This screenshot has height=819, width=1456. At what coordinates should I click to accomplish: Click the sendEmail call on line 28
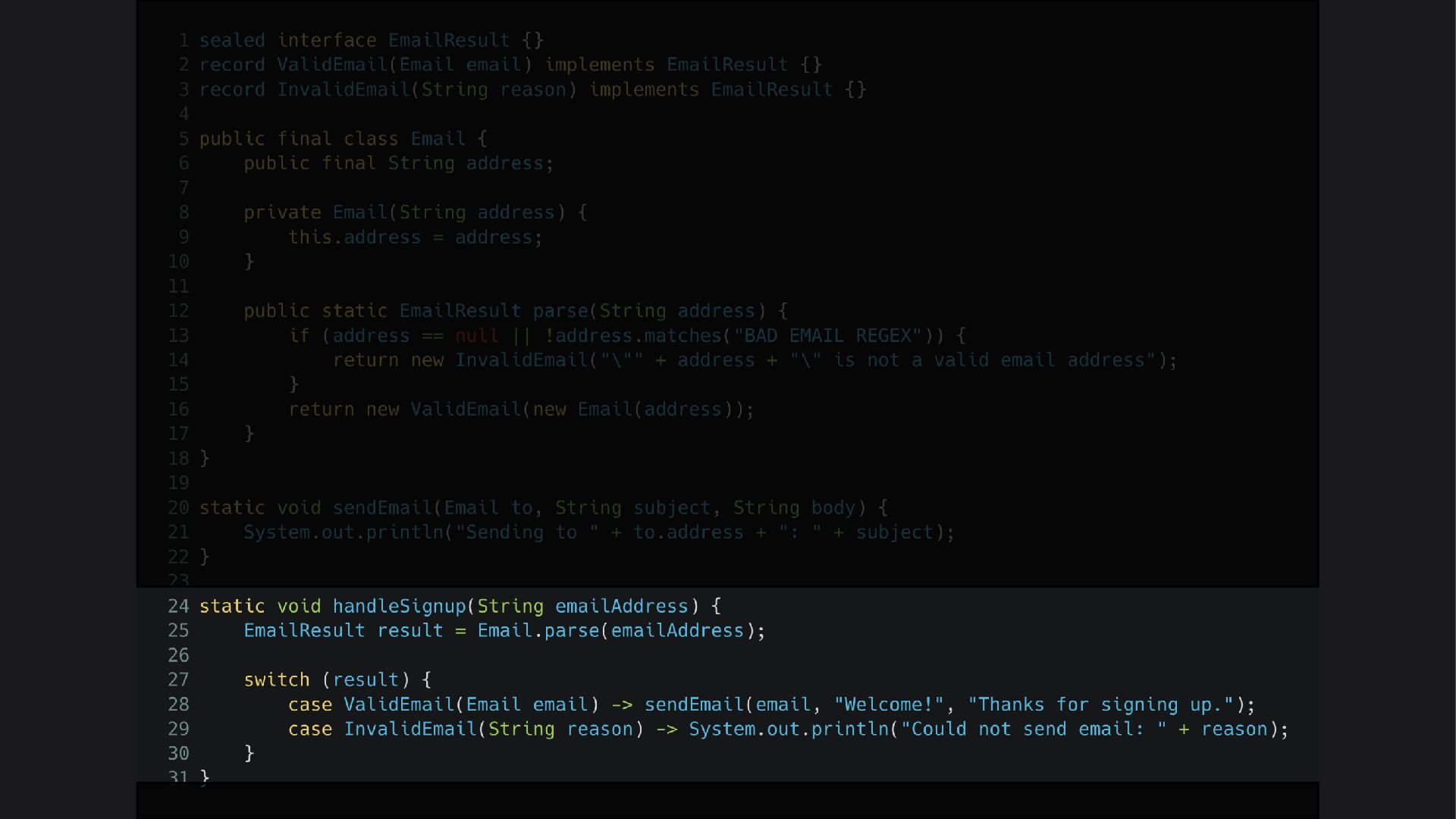click(x=694, y=704)
